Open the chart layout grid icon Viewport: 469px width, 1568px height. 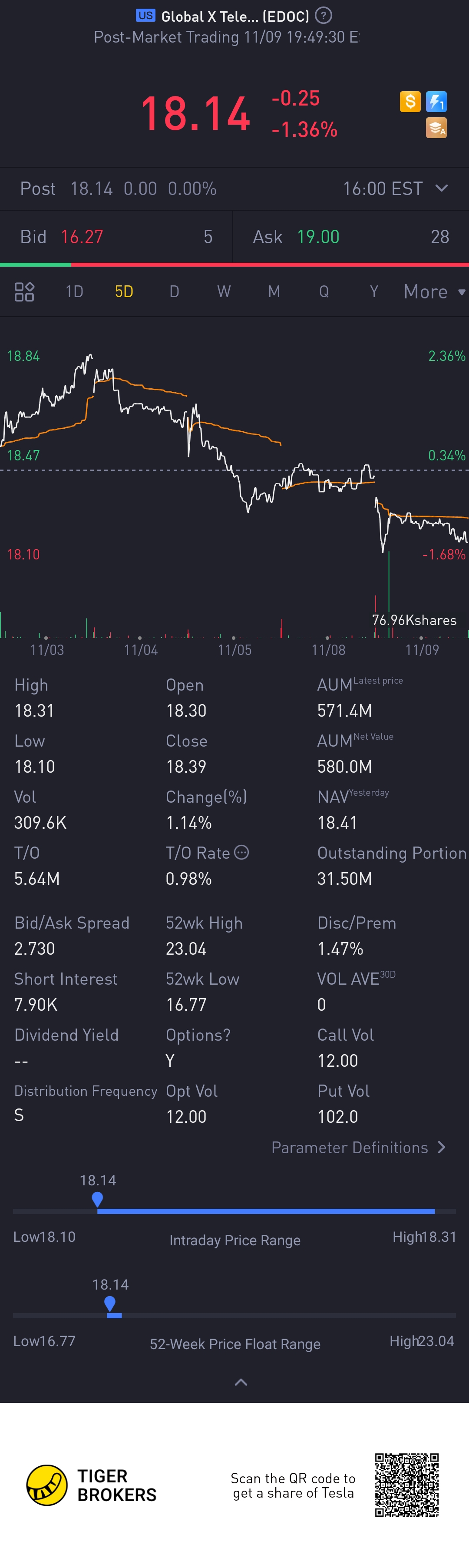pyautogui.click(x=24, y=291)
